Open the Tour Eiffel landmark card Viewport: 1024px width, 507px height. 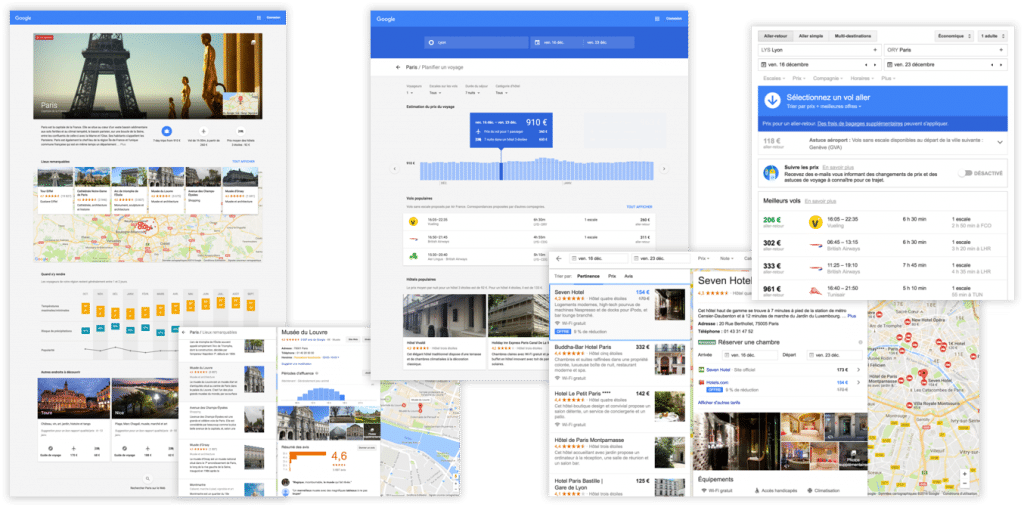pyautogui.click(x=55, y=191)
